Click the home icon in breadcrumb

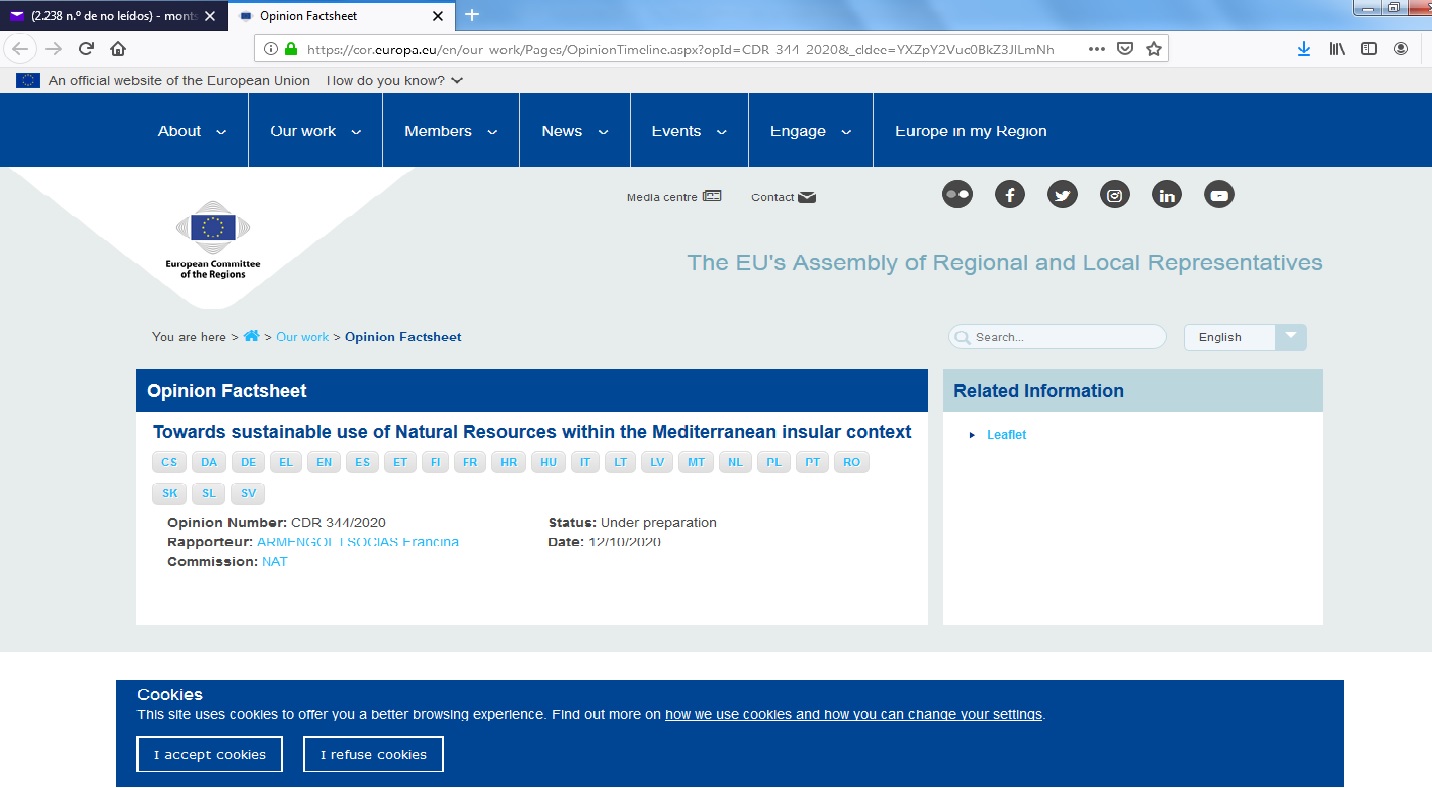(251, 337)
